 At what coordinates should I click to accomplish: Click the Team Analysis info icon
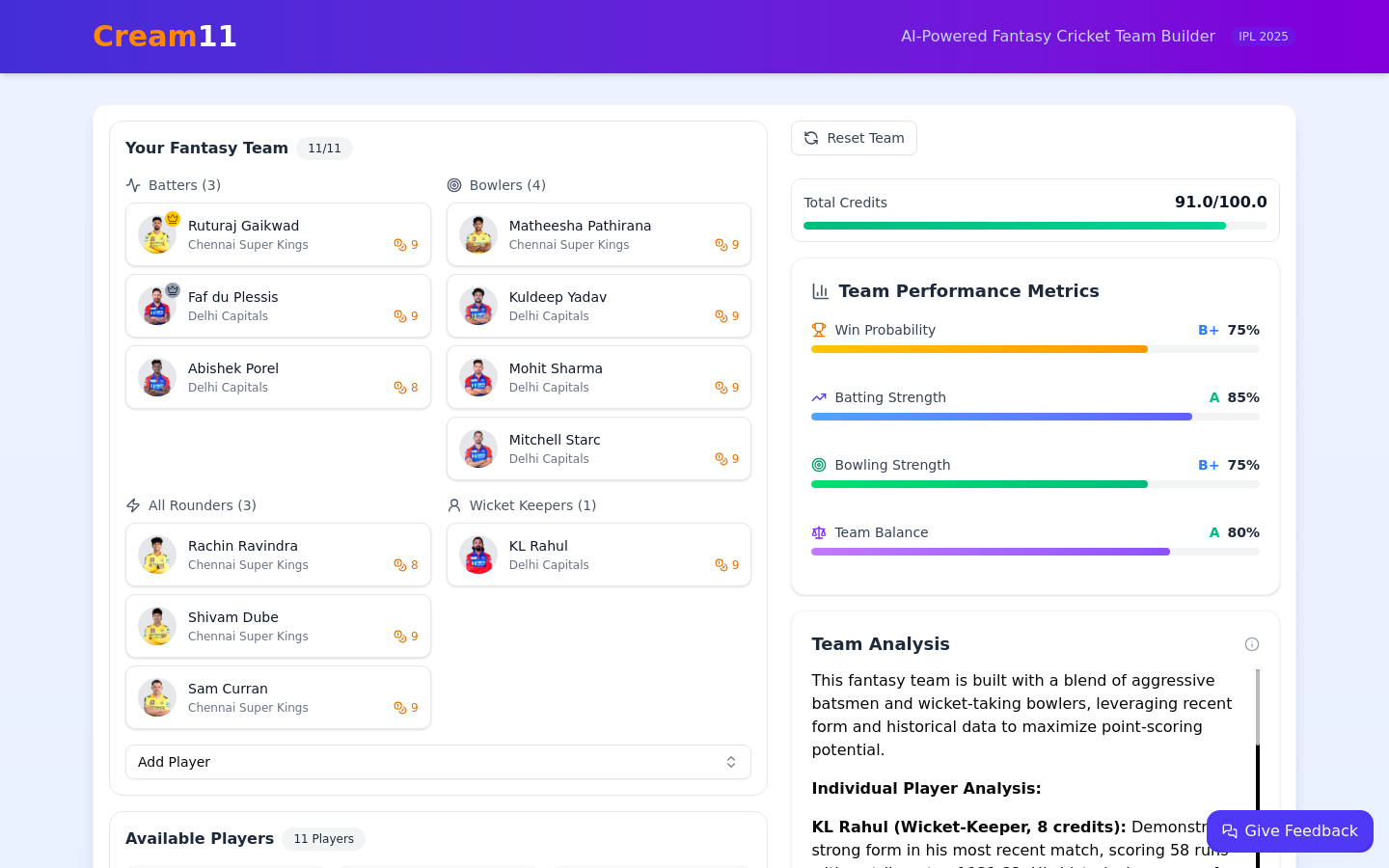coord(1252,644)
